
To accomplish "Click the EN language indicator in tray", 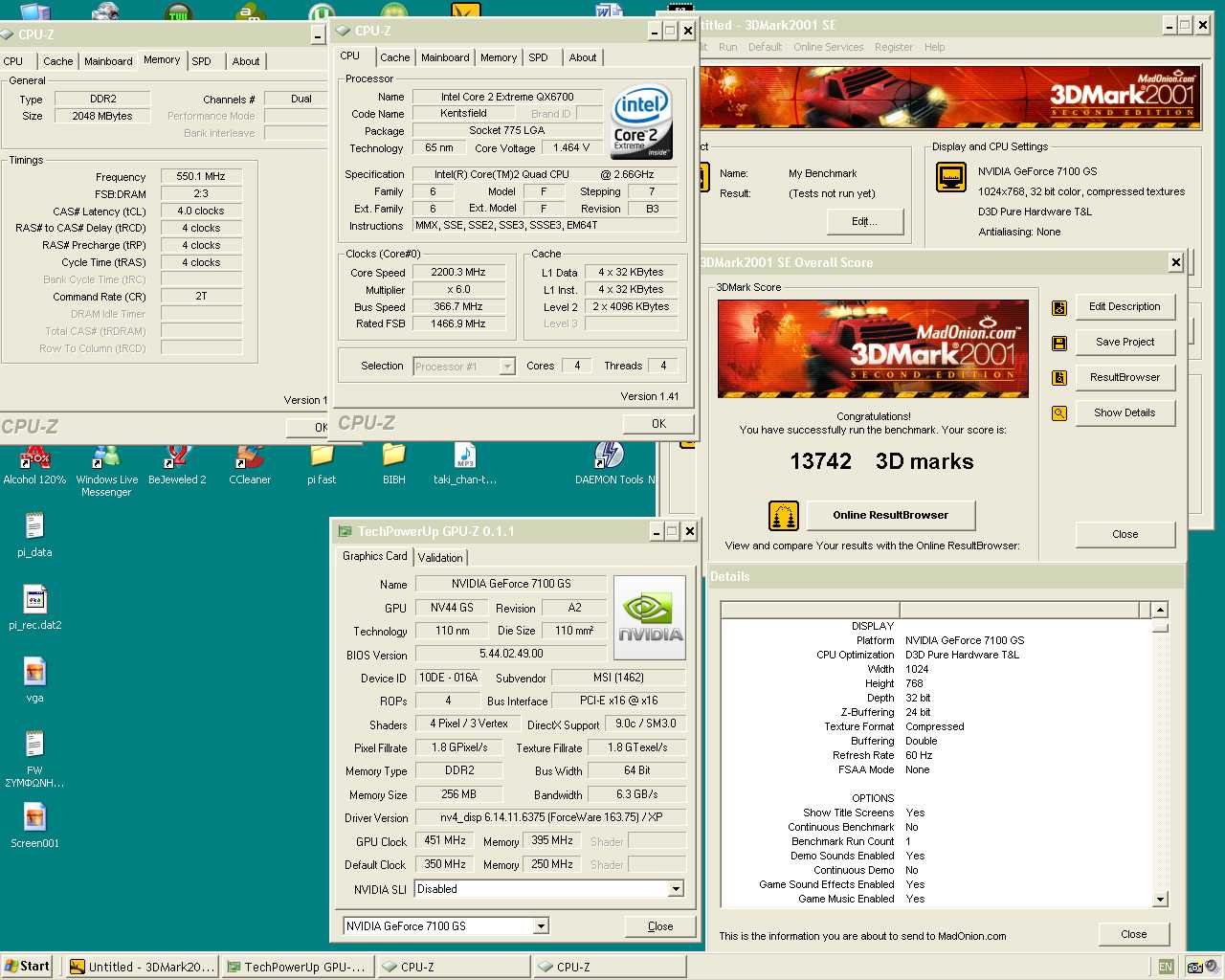I will pyautogui.click(x=1166, y=967).
